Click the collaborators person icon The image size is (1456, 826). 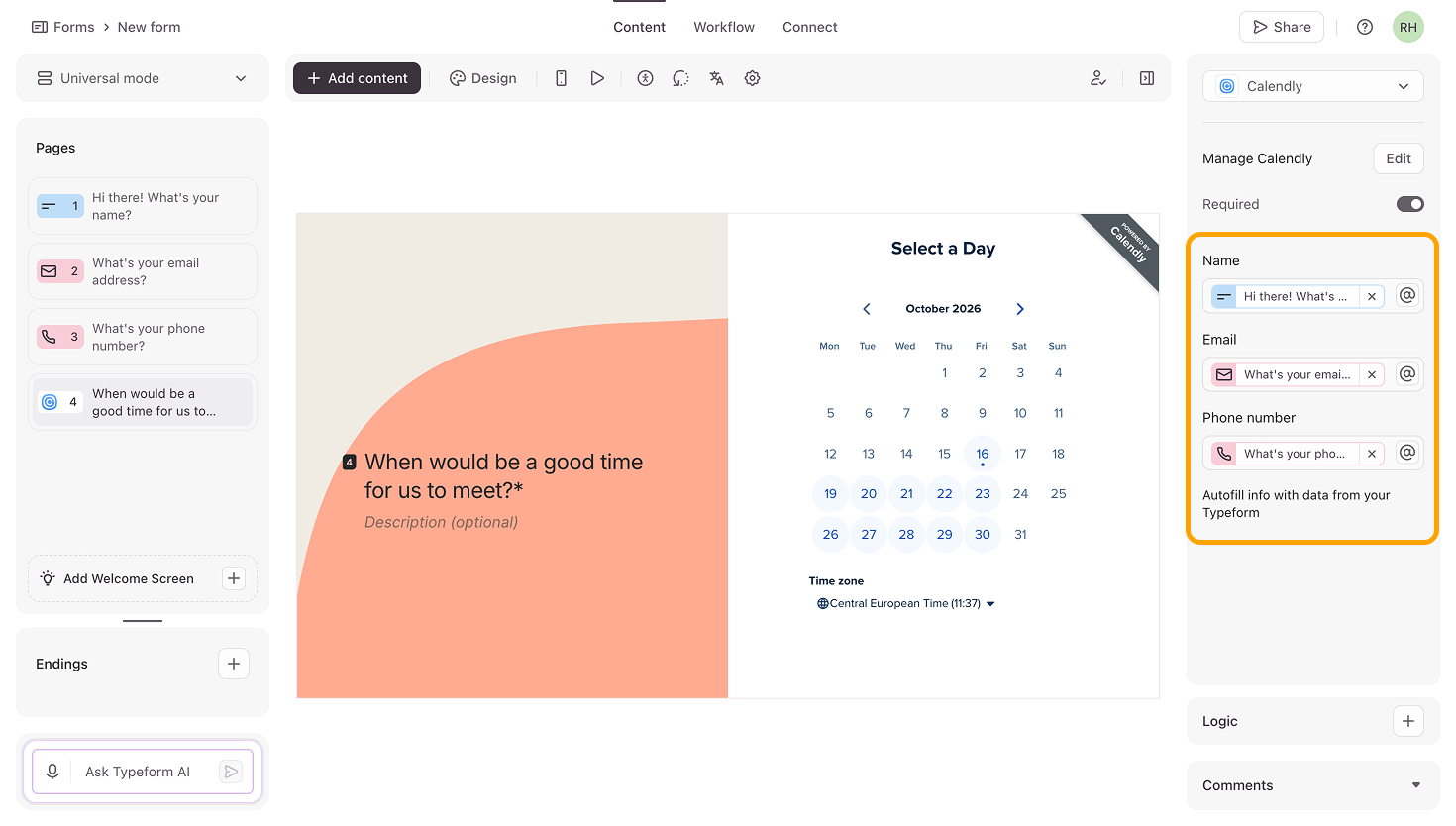pos(1098,78)
